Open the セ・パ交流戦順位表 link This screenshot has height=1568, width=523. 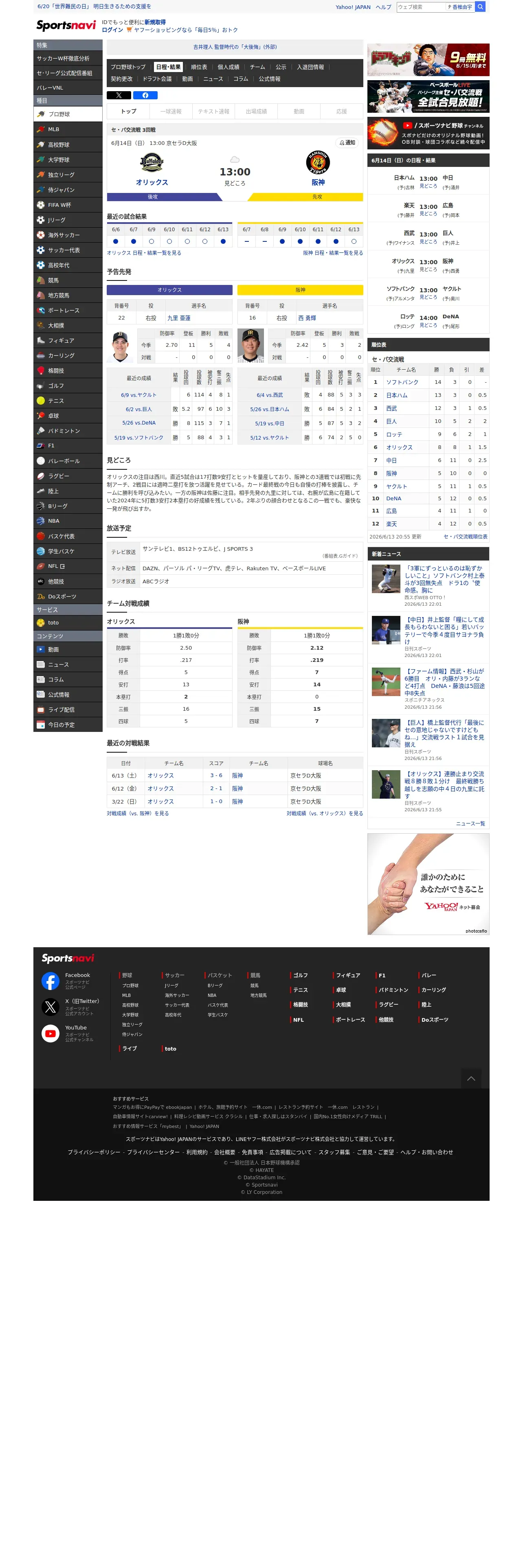pos(465,537)
